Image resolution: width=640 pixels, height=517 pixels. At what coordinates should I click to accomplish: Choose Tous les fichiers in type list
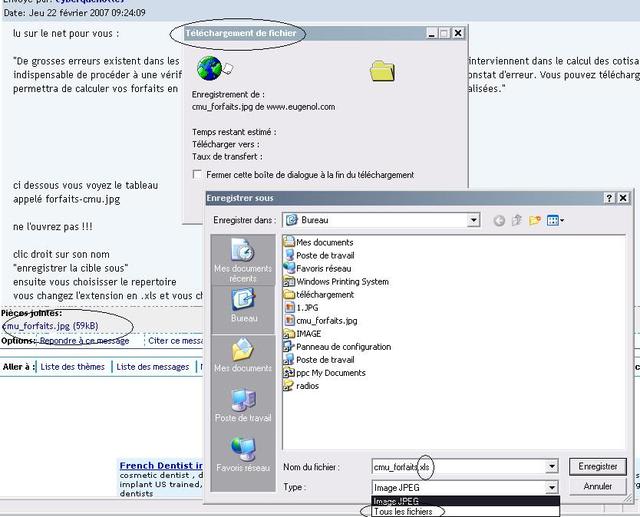465,511
